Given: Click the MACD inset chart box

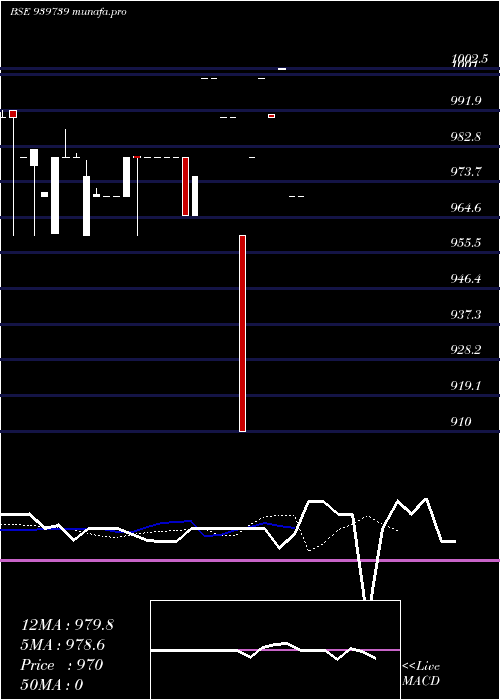Looking at the screenshot, I should pyautogui.click(x=275, y=650).
